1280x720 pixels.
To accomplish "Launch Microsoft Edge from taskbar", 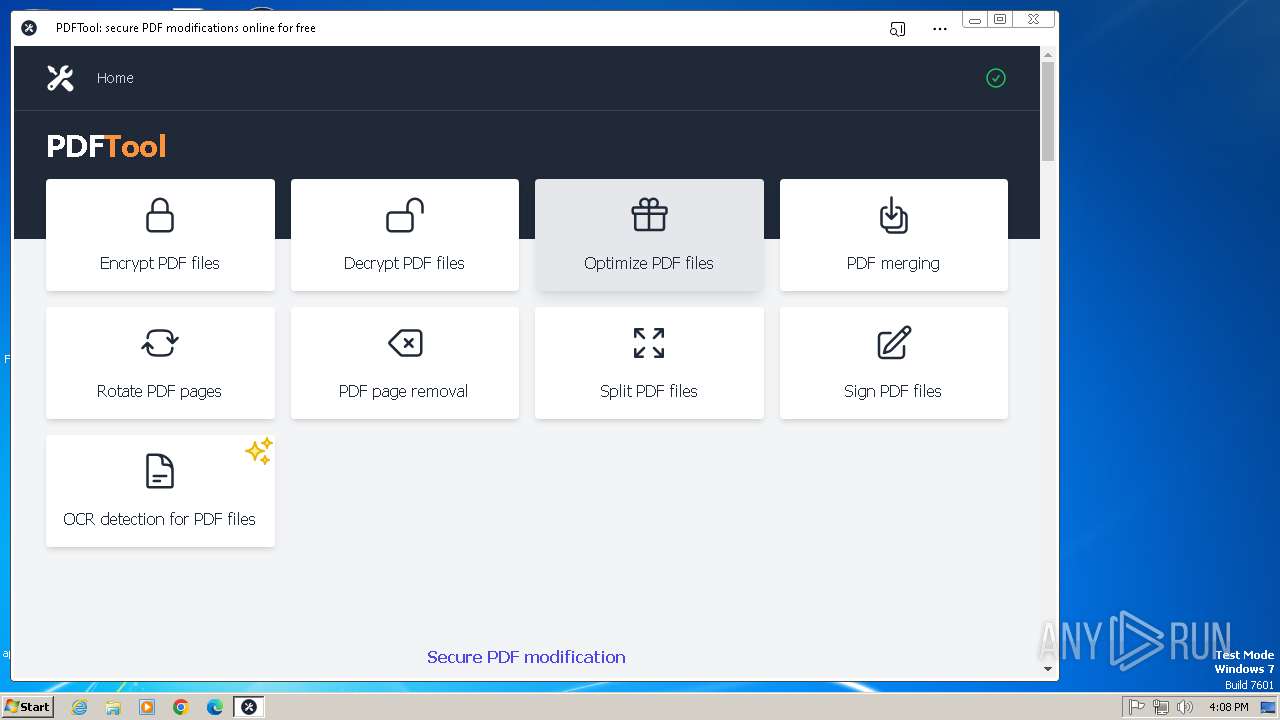I will click(215, 707).
